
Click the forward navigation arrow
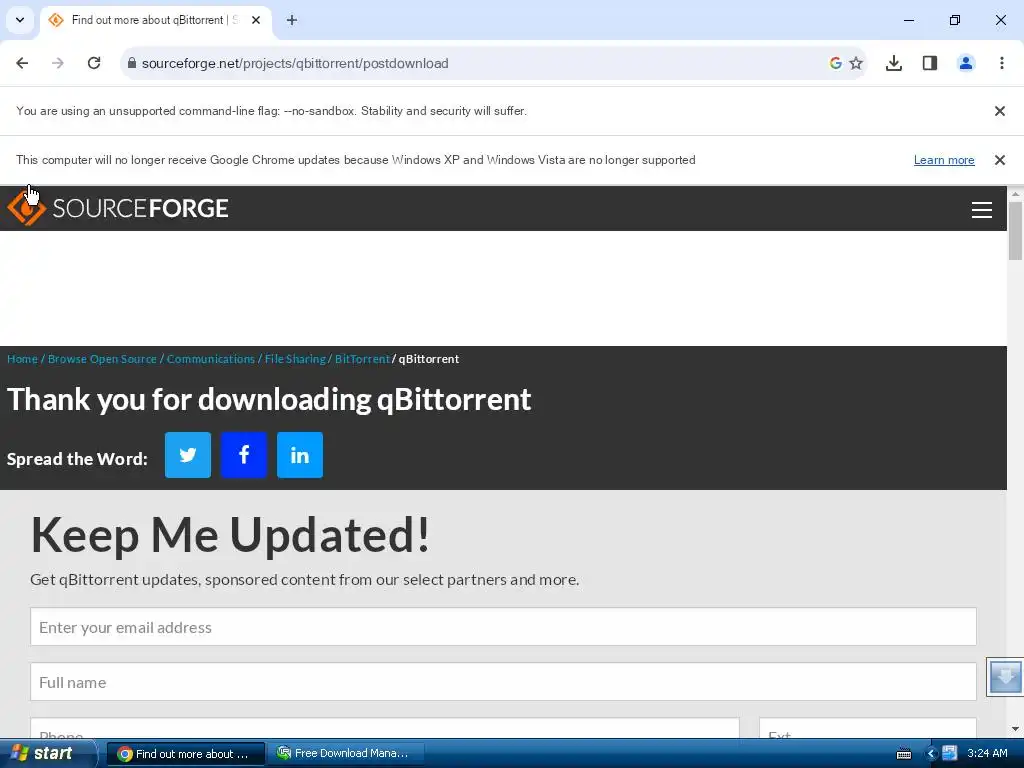tap(58, 63)
